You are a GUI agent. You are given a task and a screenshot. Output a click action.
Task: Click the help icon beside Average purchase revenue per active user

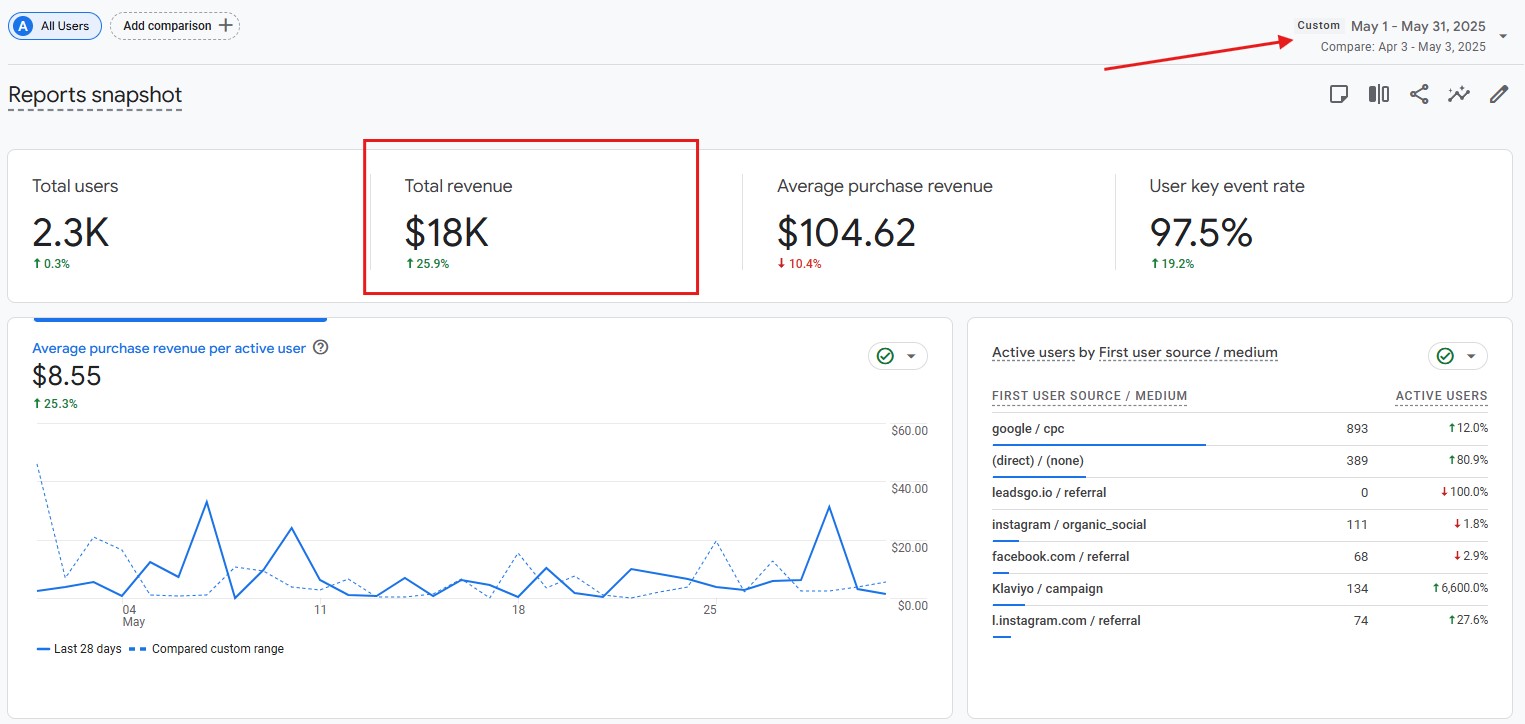tap(321, 348)
